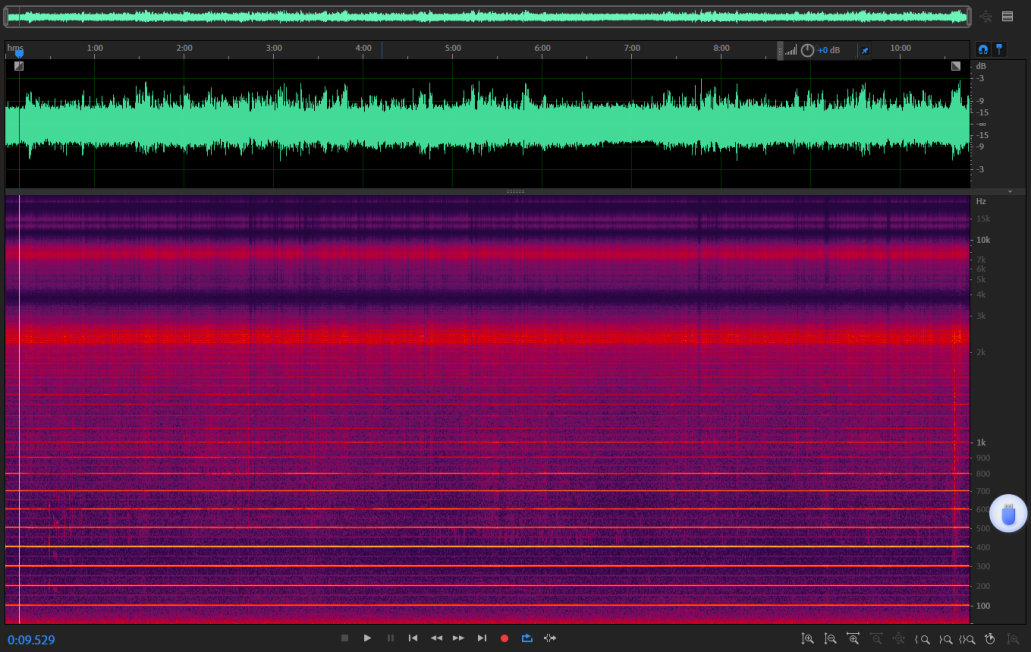Toggle the pin on the gain HUD
Screen dimensions: 1031x652
865,50
